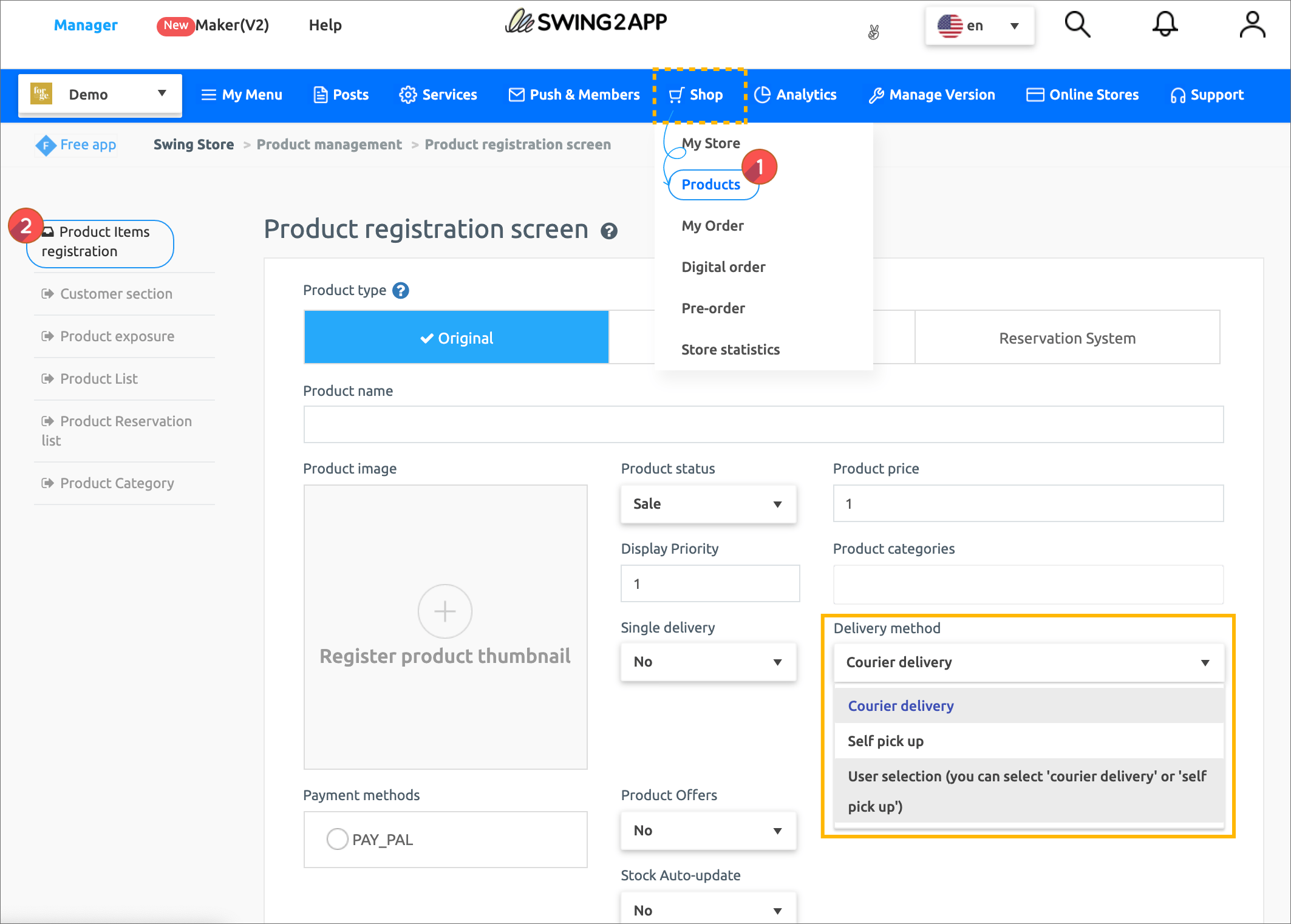Image resolution: width=1291 pixels, height=924 pixels.
Task: Go to Product List in the sidebar
Action: (x=99, y=379)
